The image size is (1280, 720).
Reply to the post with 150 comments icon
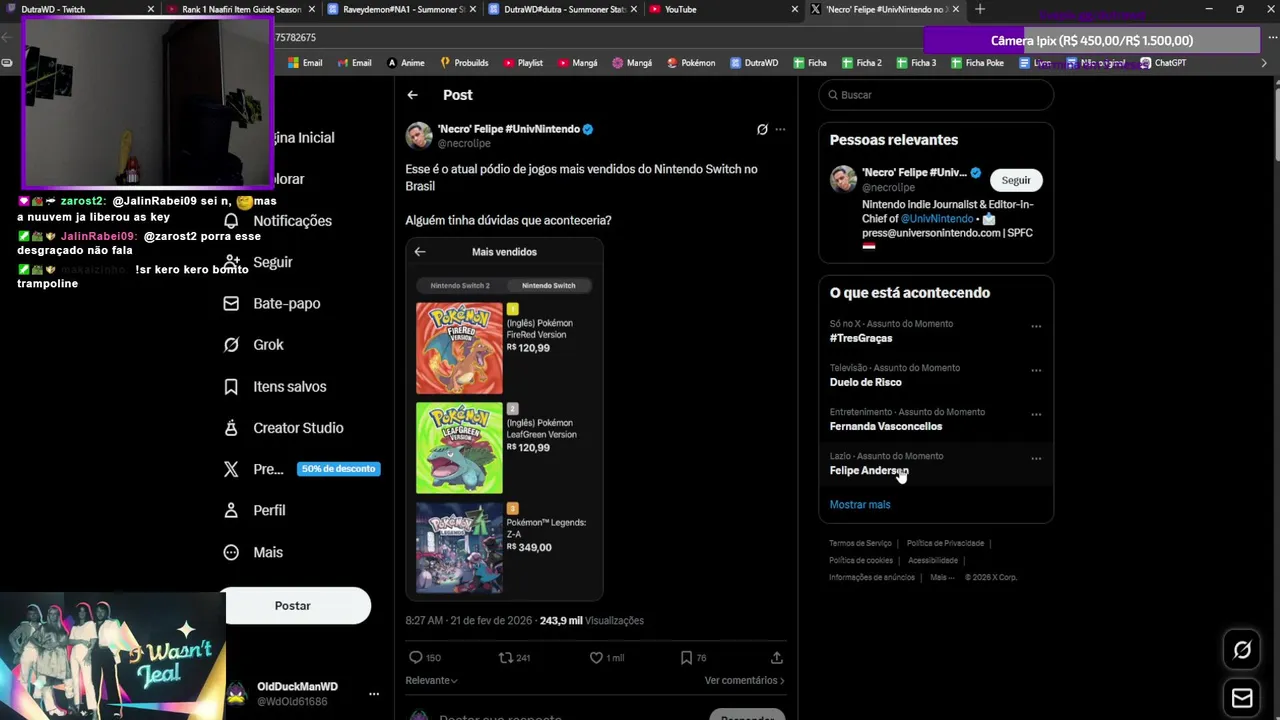point(416,657)
